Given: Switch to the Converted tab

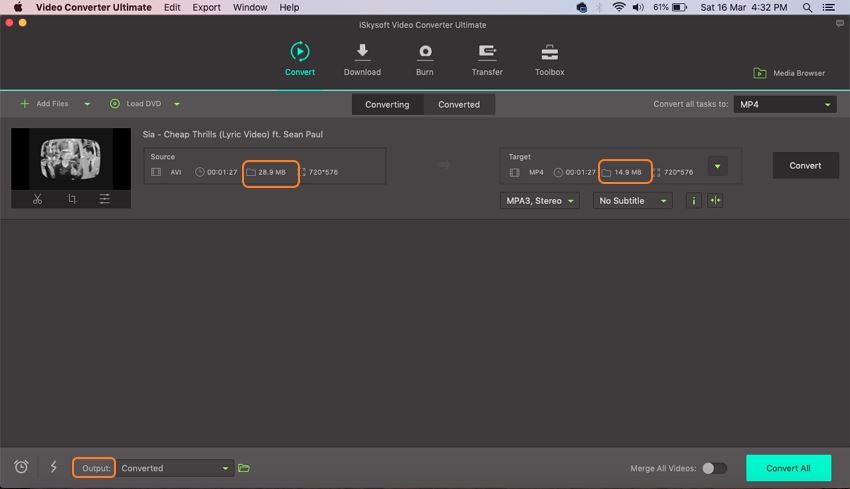Looking at the screenshot, I should [x=459, y=104].
